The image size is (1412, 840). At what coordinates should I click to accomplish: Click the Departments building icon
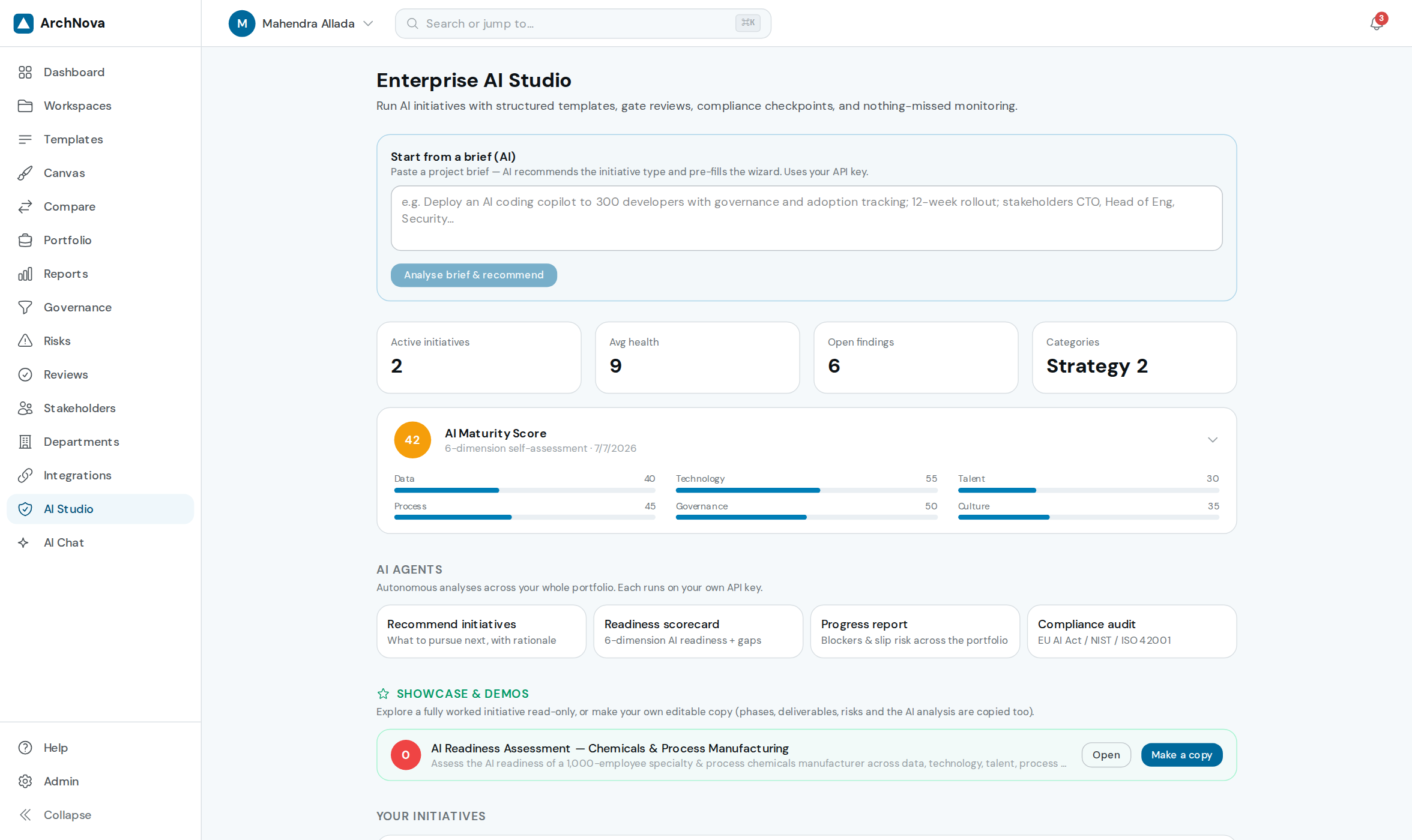tap(25, 442)
